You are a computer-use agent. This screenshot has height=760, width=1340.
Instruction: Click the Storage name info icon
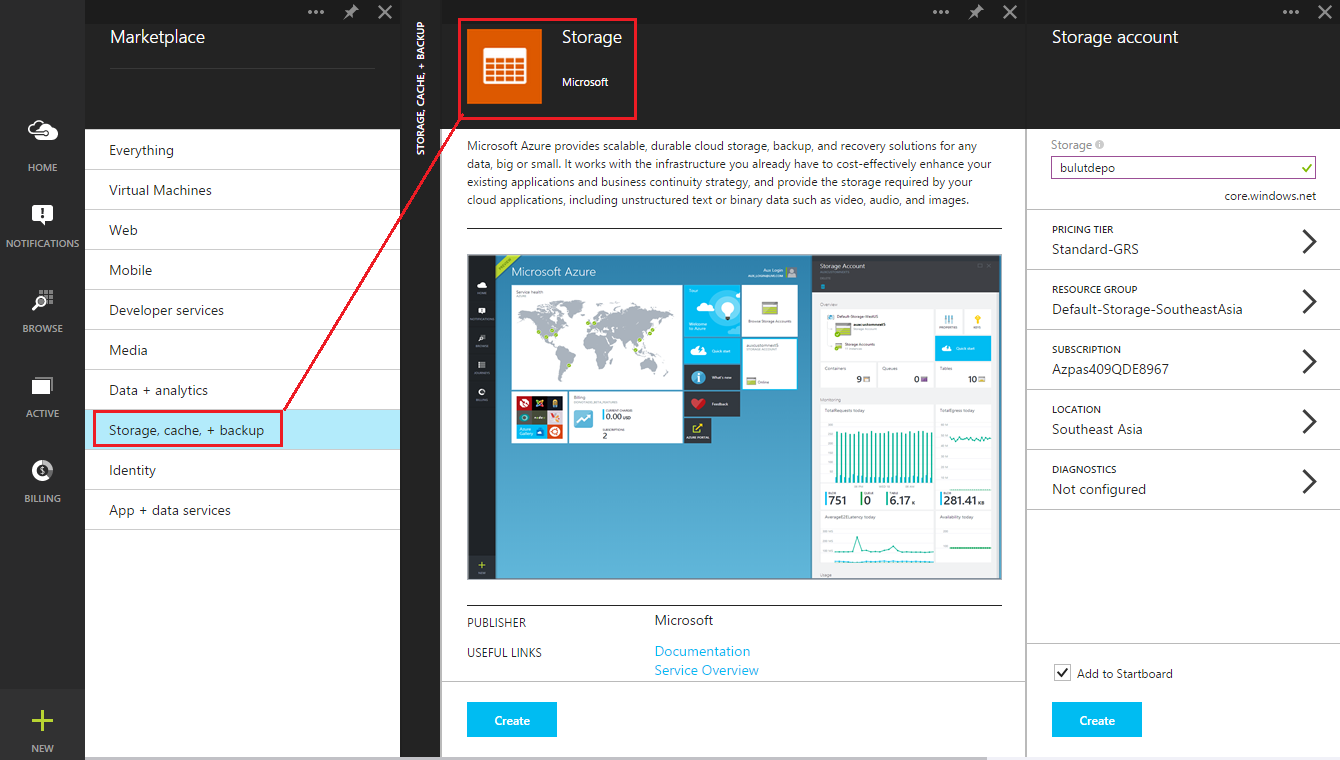click(1100, 145)
